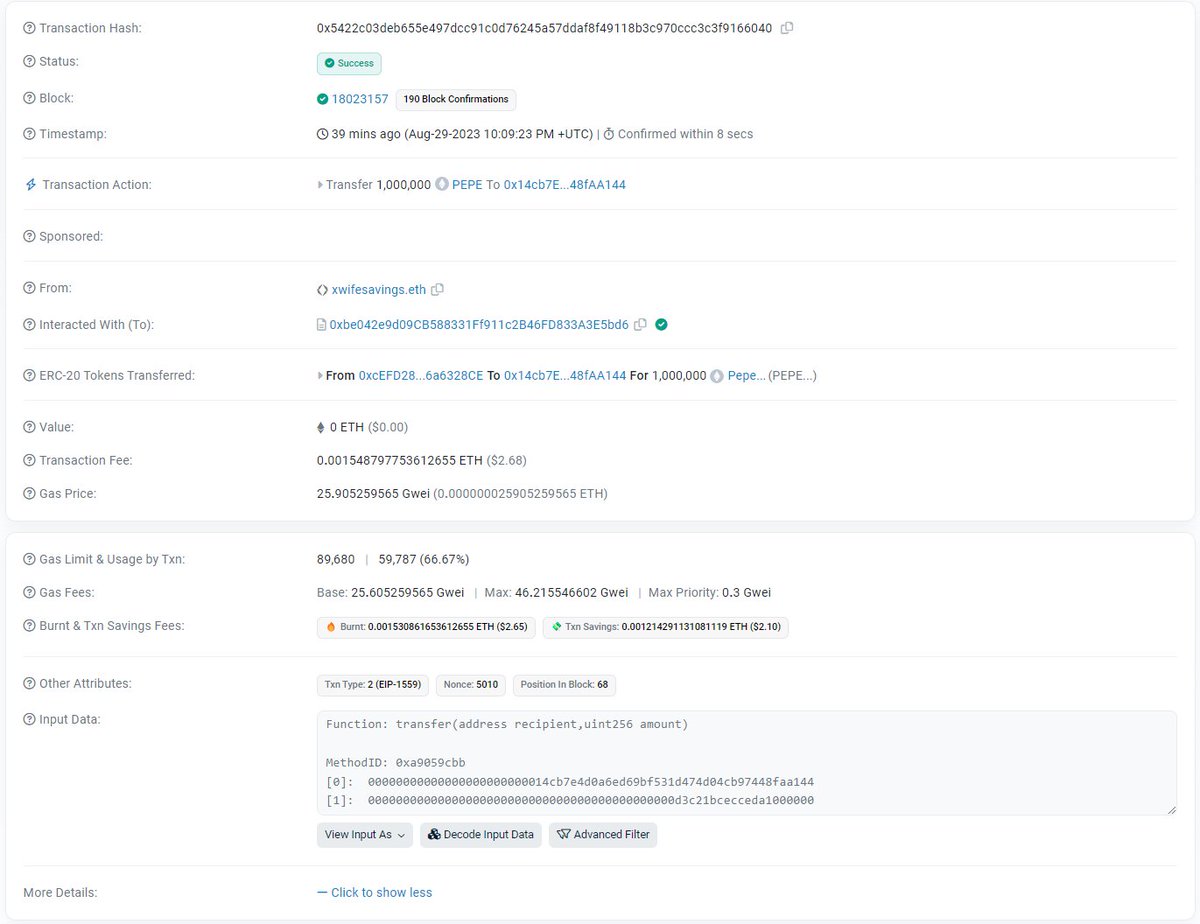The image size is (1200, 924).
Task: Click the MethodID 0xa9059cbb line
Action: click(396, 763)
